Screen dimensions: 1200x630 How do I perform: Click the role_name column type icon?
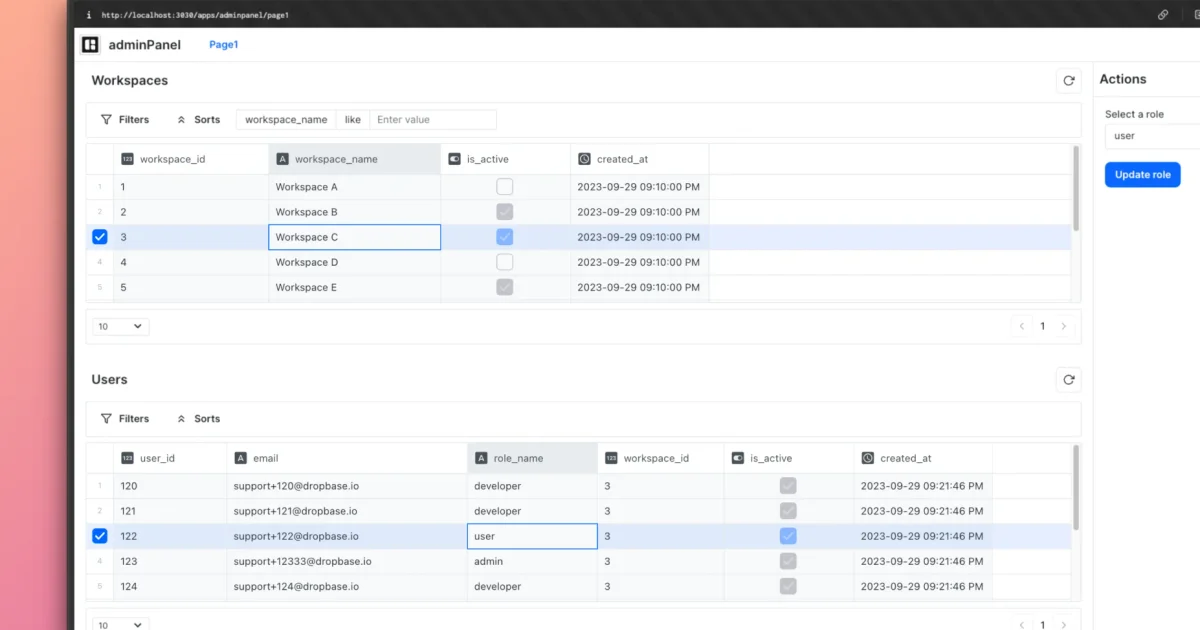[x=481, y=458]
